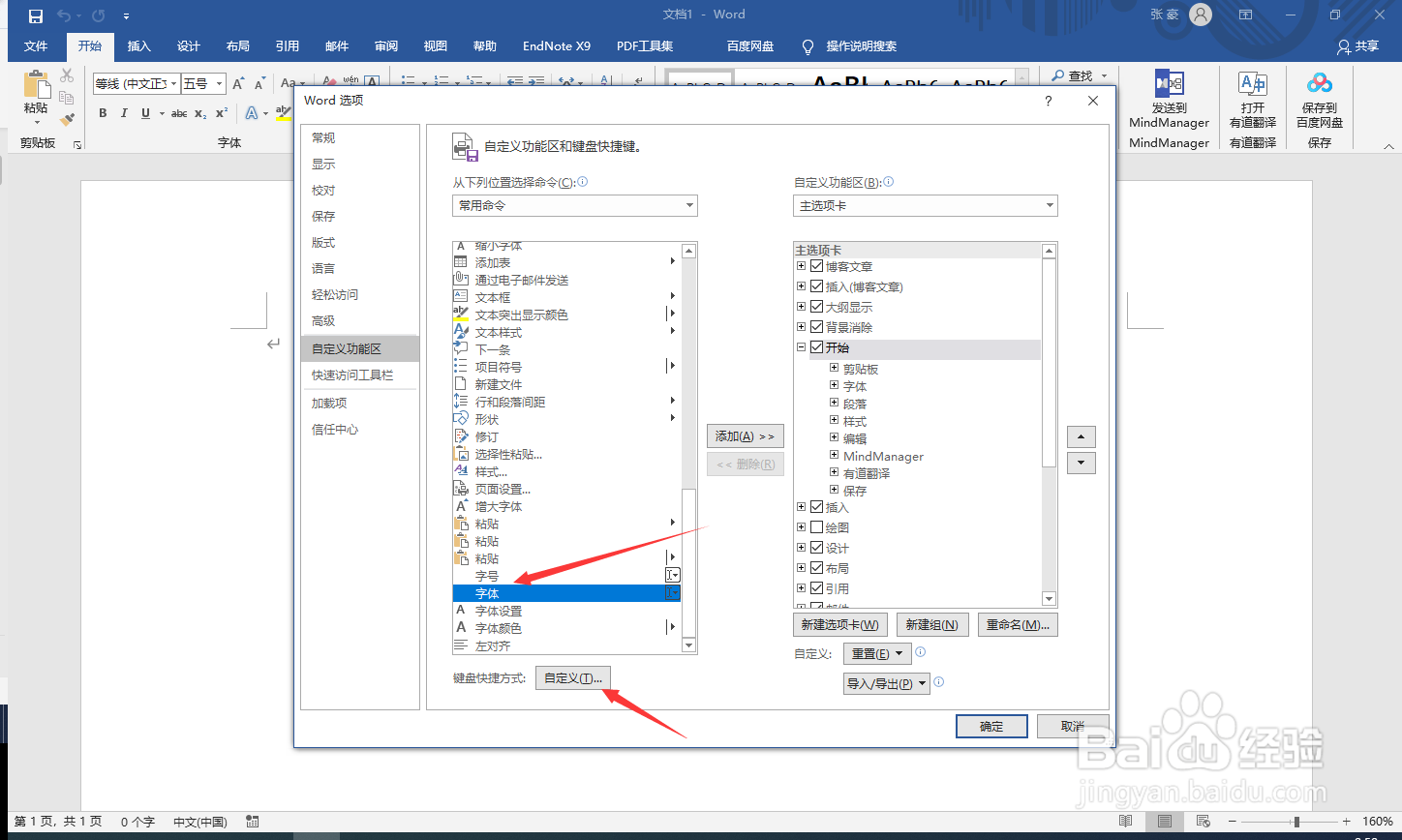Toggle Italic formatting in ribbon
This screenshot has height=840, width=1402.
[124, 113]
